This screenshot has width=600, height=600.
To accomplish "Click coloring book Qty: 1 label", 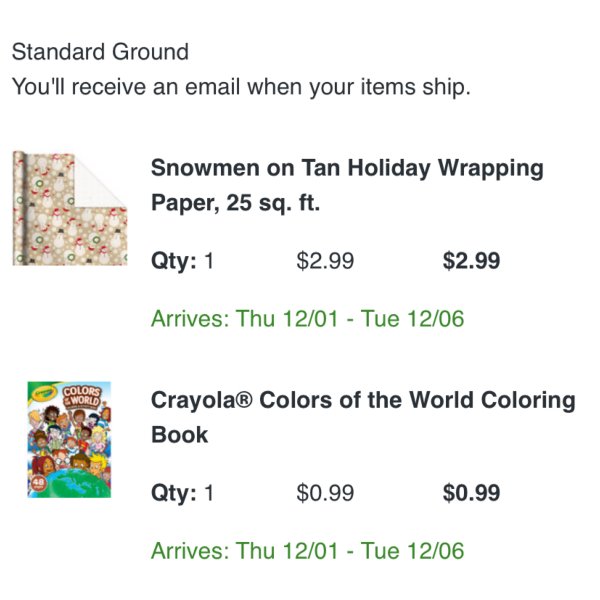I will (x=182, y=493).
